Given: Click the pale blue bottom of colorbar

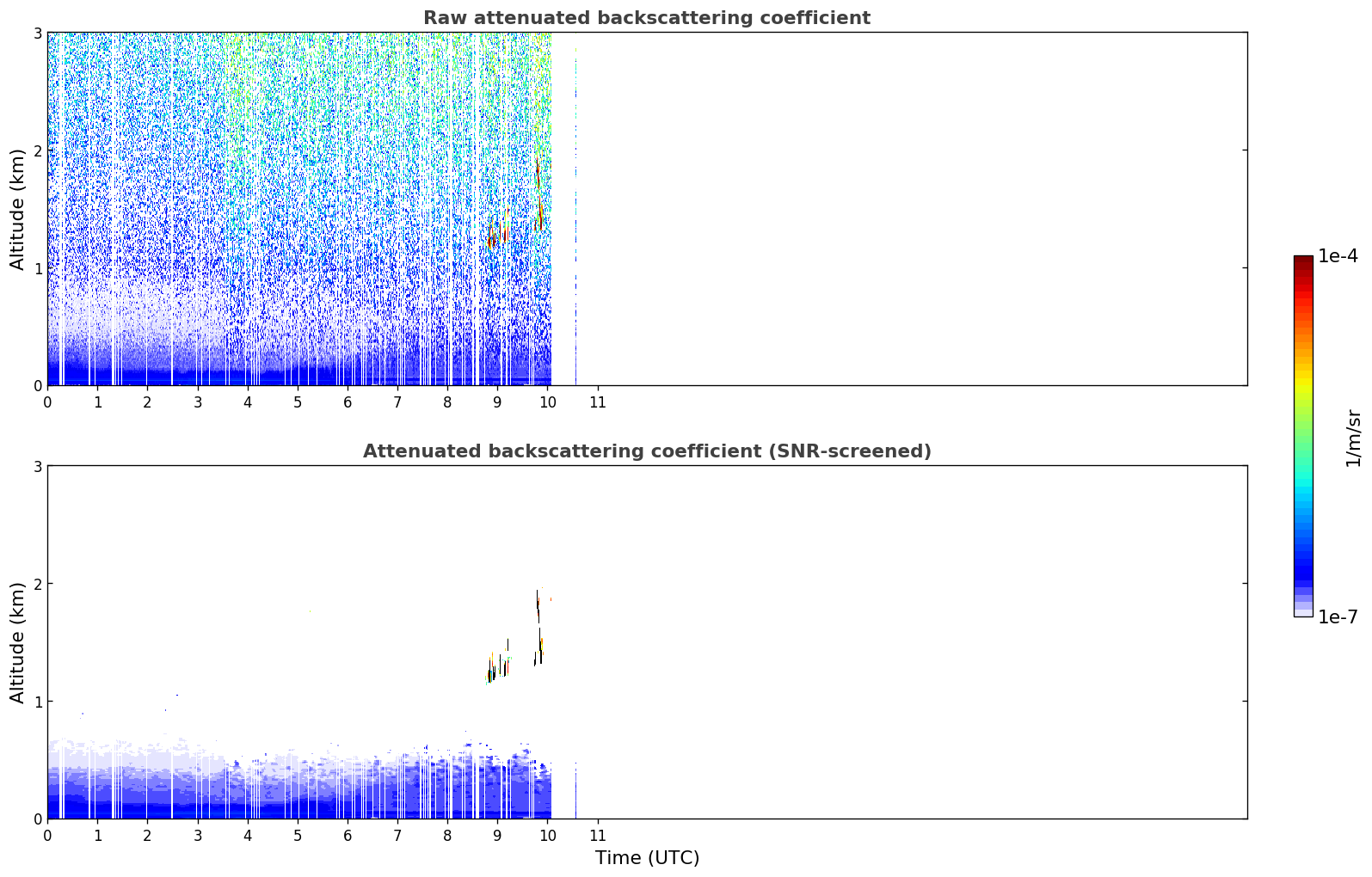Looking at the screenshot, I should [x=1303, y=610].
